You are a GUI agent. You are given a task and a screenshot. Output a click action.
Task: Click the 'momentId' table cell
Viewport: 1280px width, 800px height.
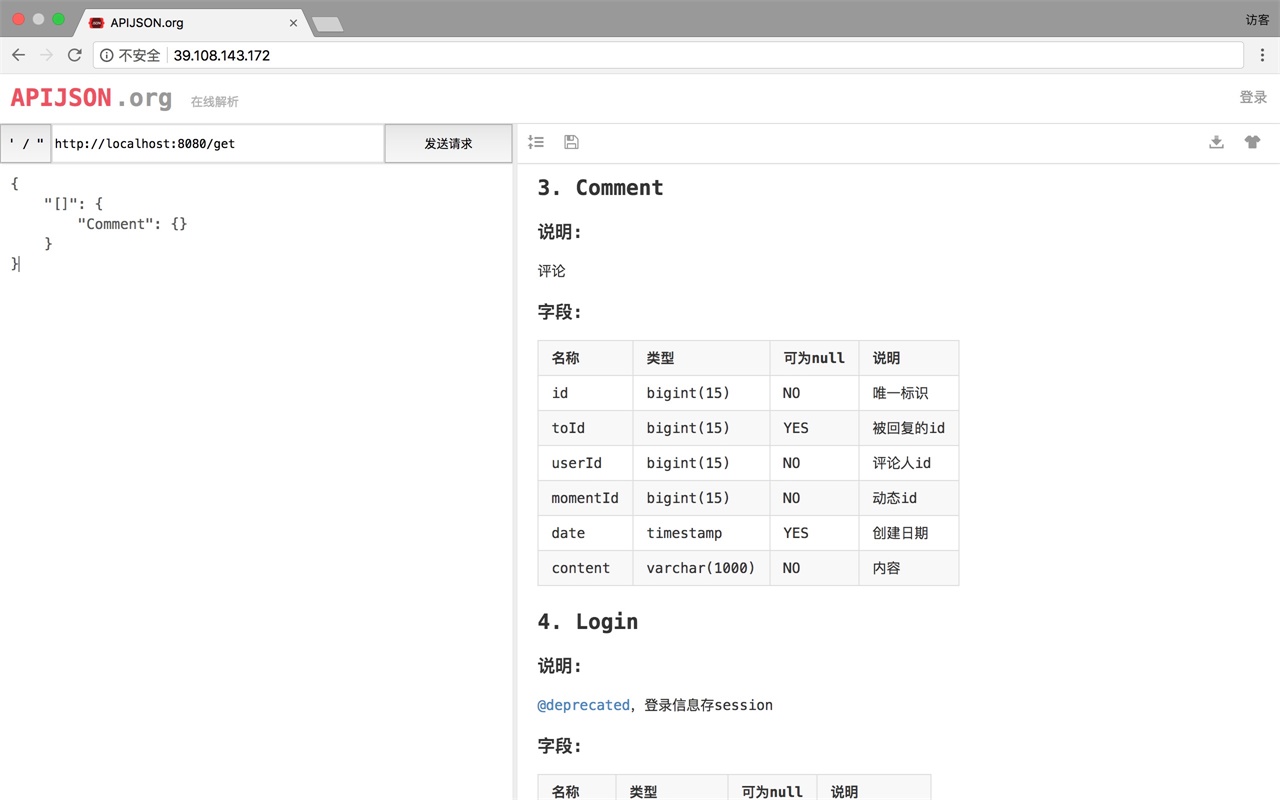[585, 498]
